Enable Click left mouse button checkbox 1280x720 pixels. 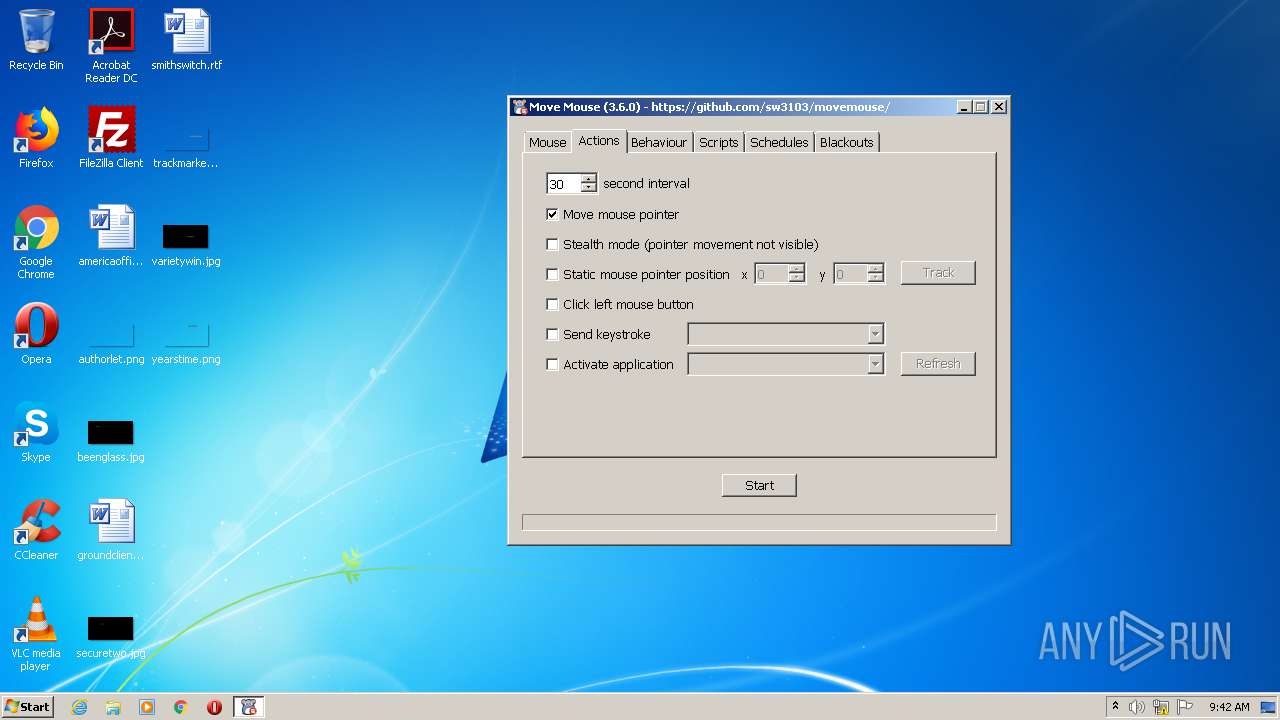(552, 304)
